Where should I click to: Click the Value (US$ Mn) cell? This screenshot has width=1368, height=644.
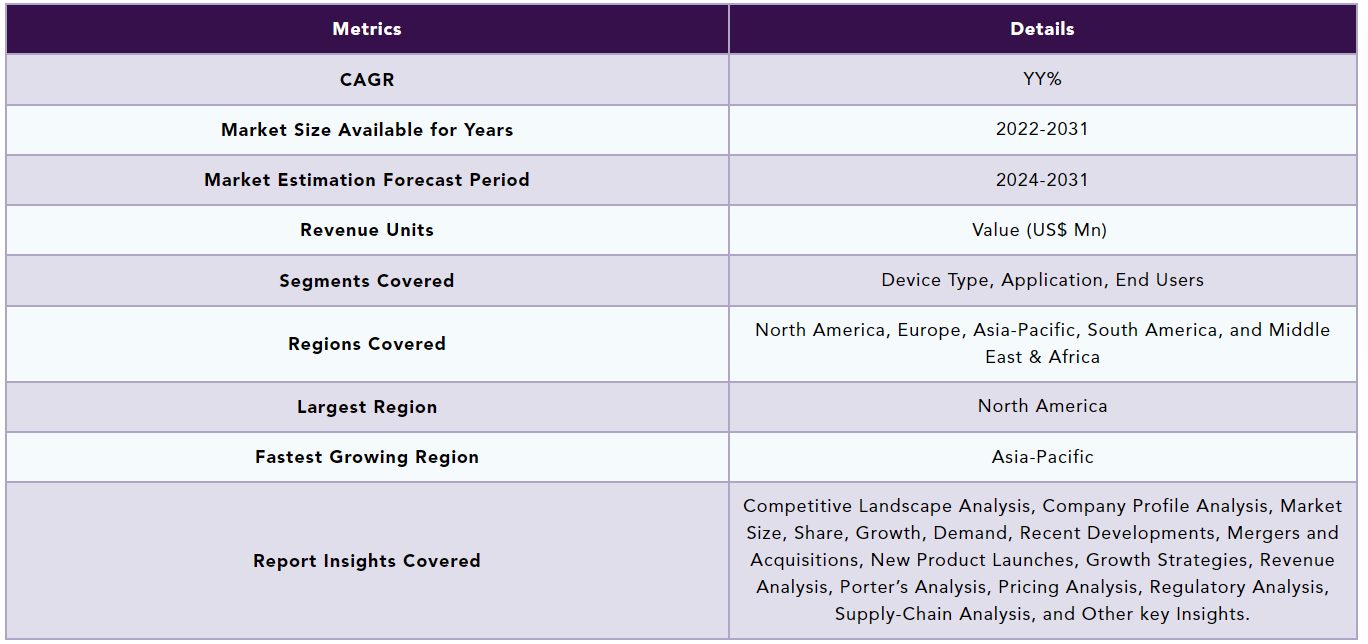pos(1042,230)
